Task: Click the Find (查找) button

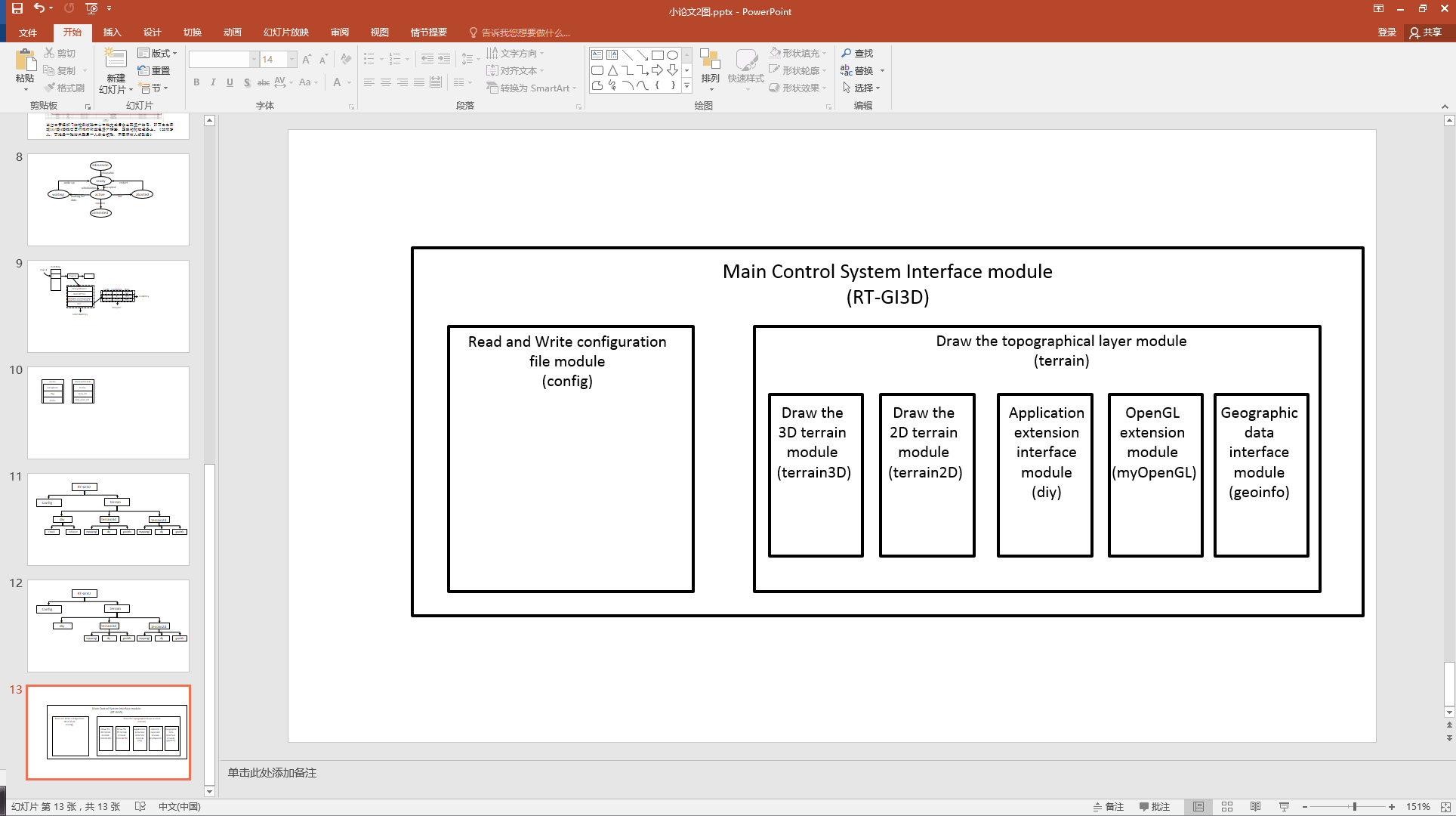Action: (x=857, y=53)
